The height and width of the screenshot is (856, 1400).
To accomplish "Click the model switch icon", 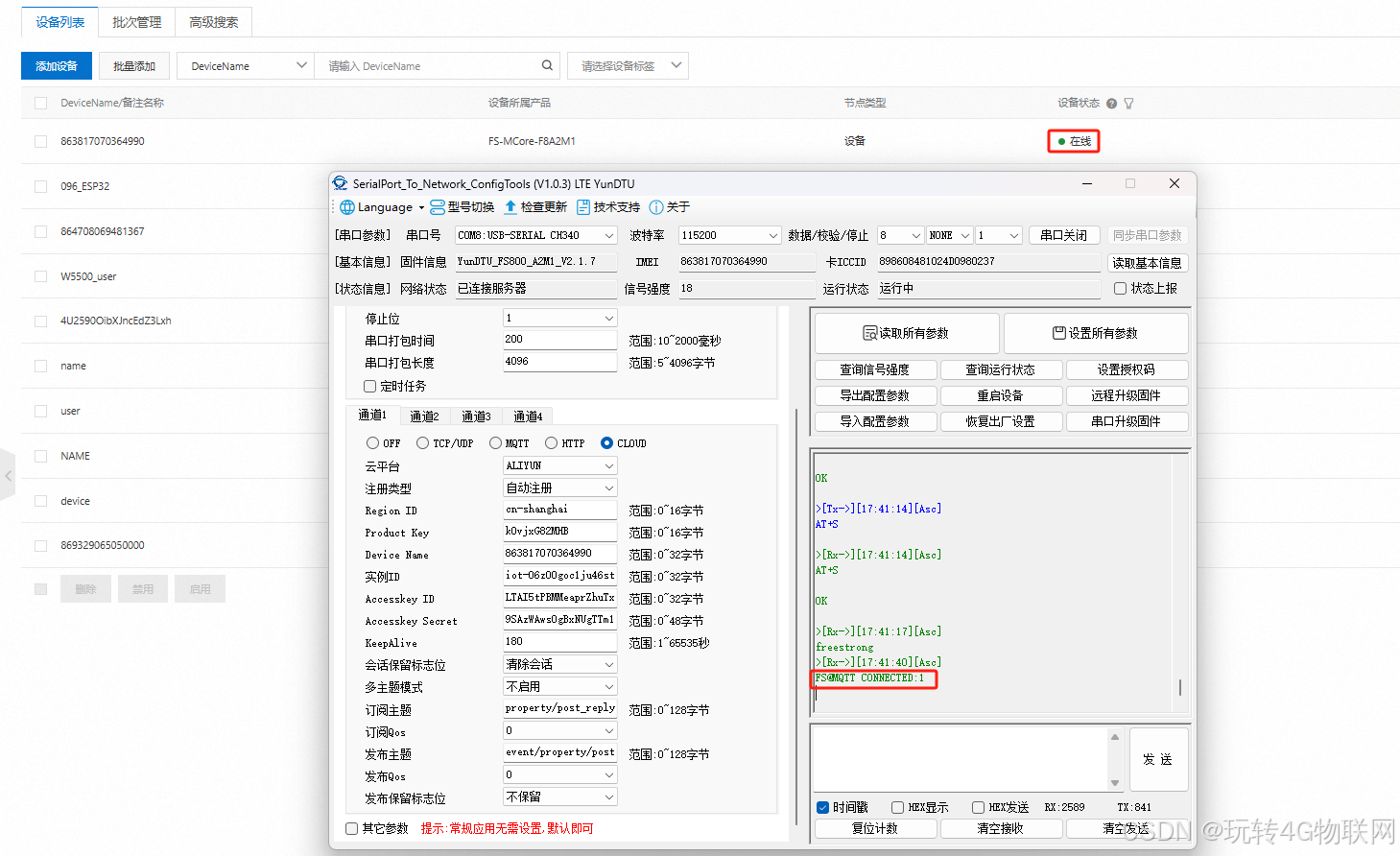I will coord(438,207).
